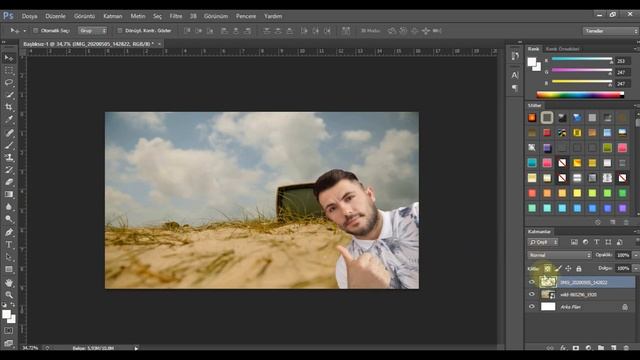Viewport: 640px width, 360px height.
Task: Select the Horizontal Type tool
Action: click(9, 245)
